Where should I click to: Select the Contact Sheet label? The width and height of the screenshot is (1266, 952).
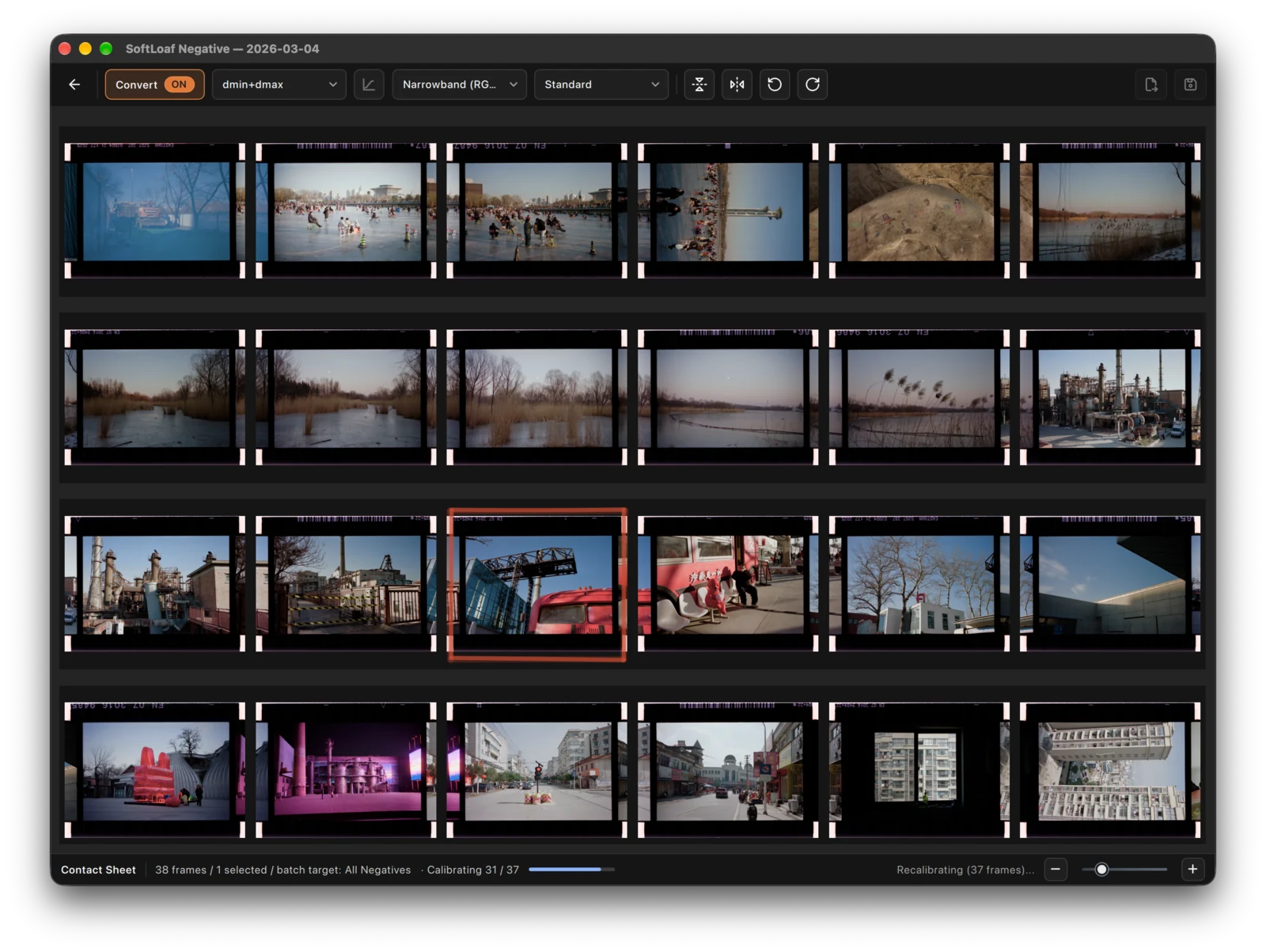98,870
